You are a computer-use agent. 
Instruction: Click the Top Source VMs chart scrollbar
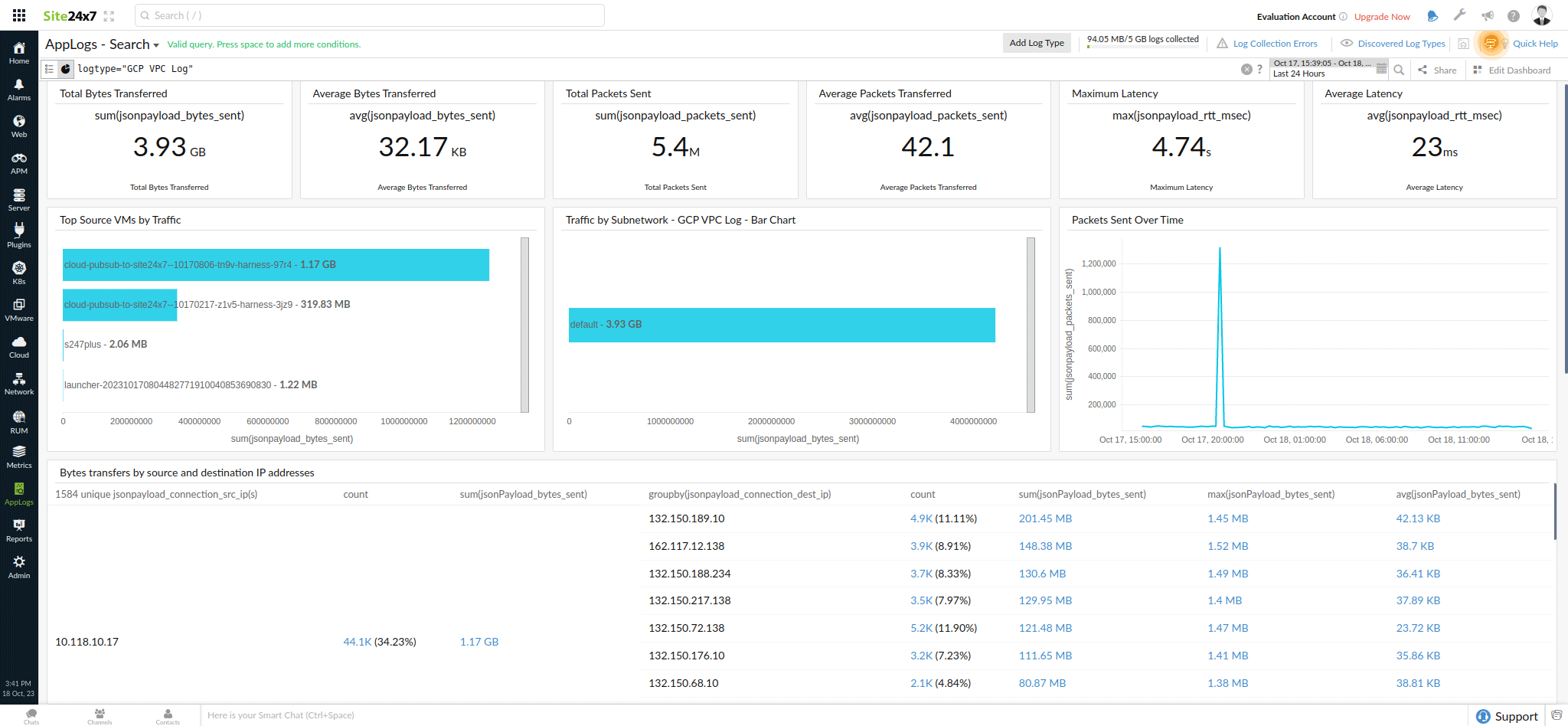coord(525,324)
